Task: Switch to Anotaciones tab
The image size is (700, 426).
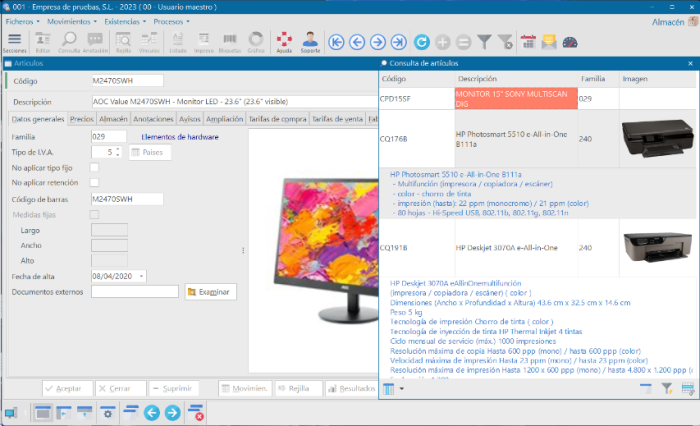Action: pyautogui.click(x=153, y=119)
